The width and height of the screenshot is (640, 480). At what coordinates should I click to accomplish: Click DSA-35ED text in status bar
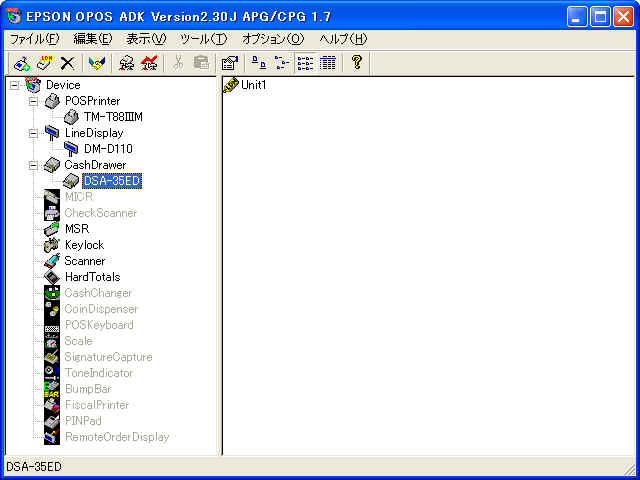point(34,467)
